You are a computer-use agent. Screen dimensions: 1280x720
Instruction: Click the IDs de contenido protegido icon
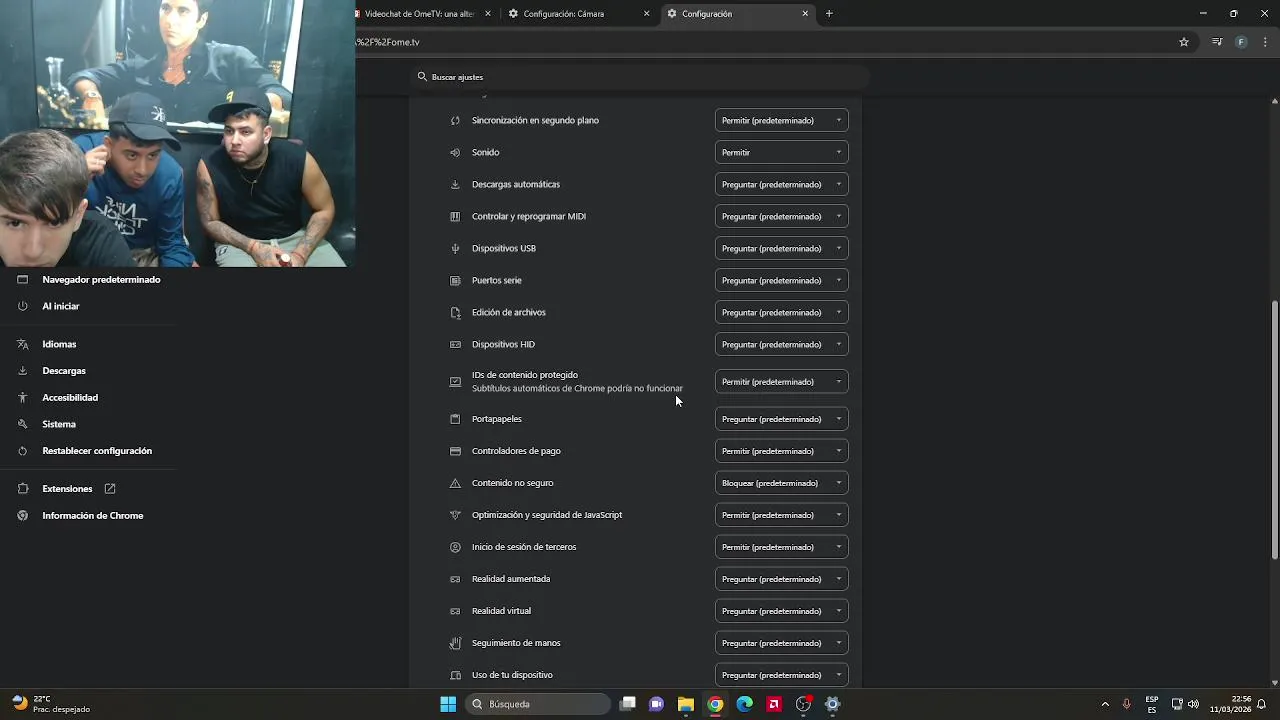pos(455,381)
